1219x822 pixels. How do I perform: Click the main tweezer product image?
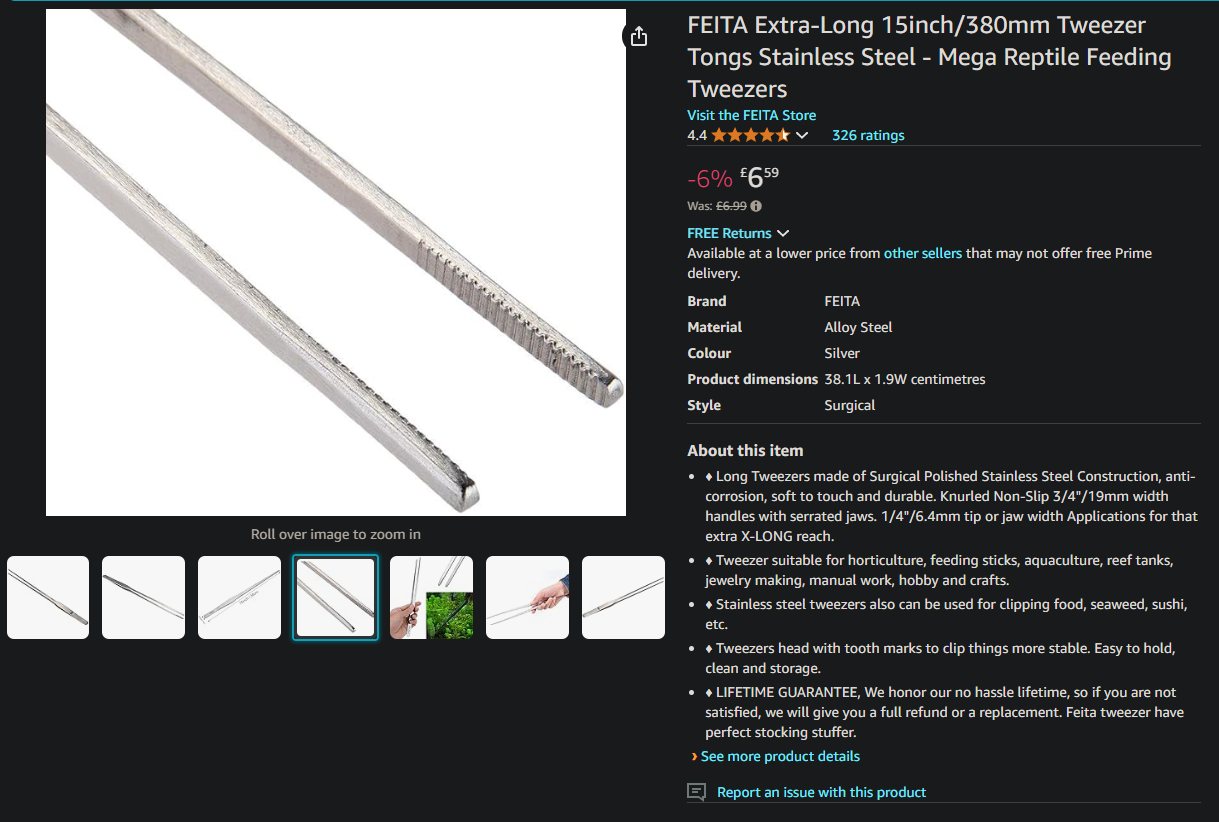tap(336, 262)
